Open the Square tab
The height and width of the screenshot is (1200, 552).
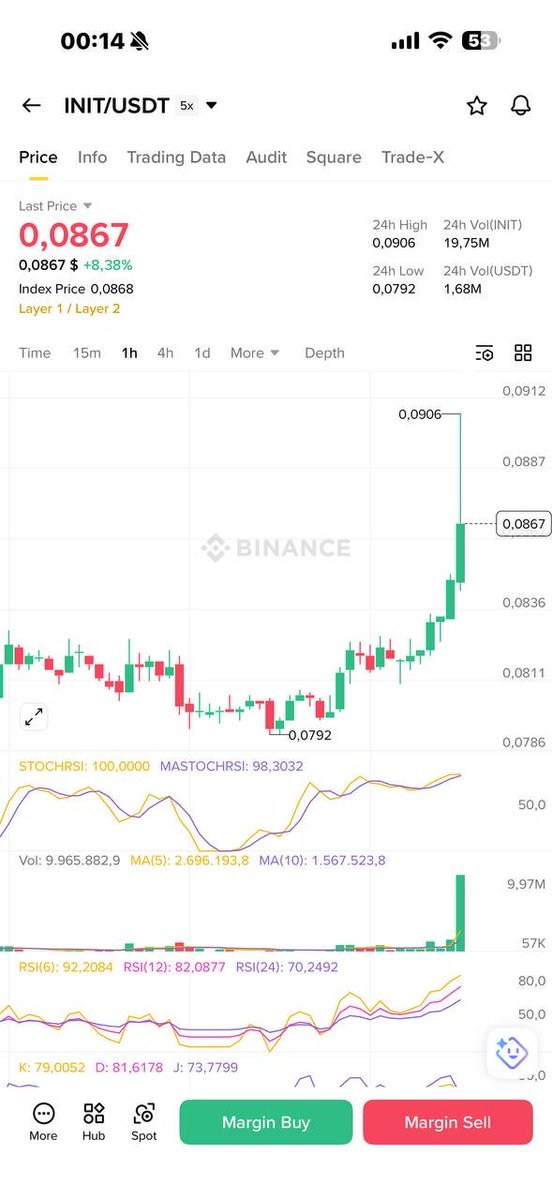[x=334, y=157]
